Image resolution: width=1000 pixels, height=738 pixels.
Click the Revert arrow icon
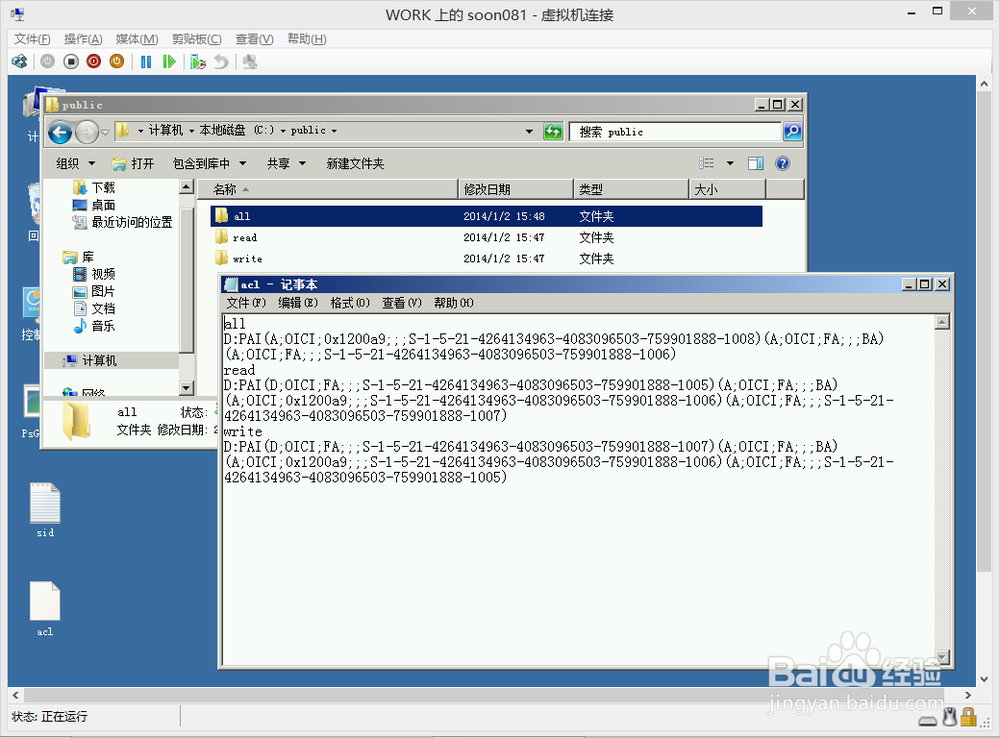(221, 62)
